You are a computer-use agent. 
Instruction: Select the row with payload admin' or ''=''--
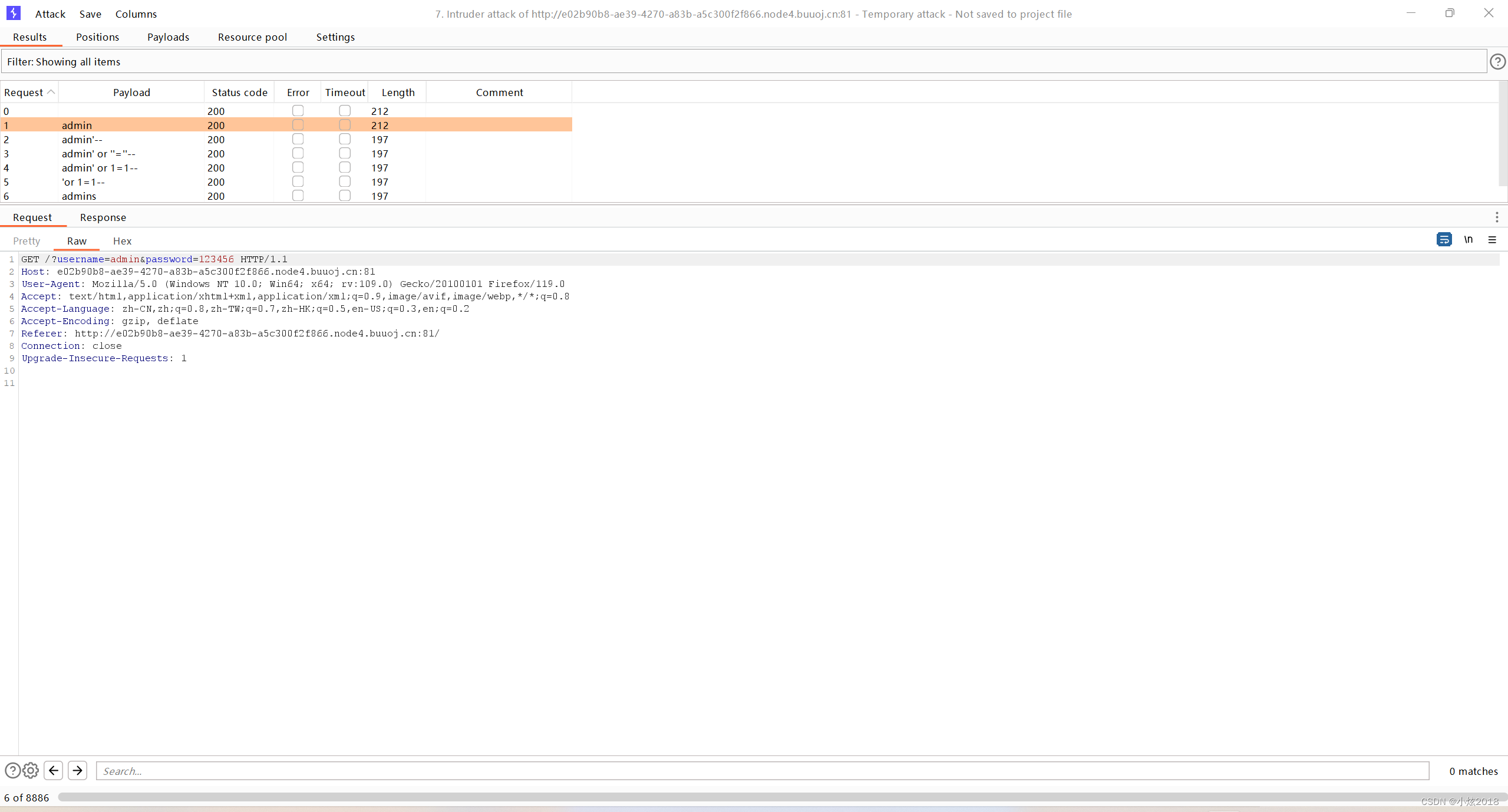[286, 153]
